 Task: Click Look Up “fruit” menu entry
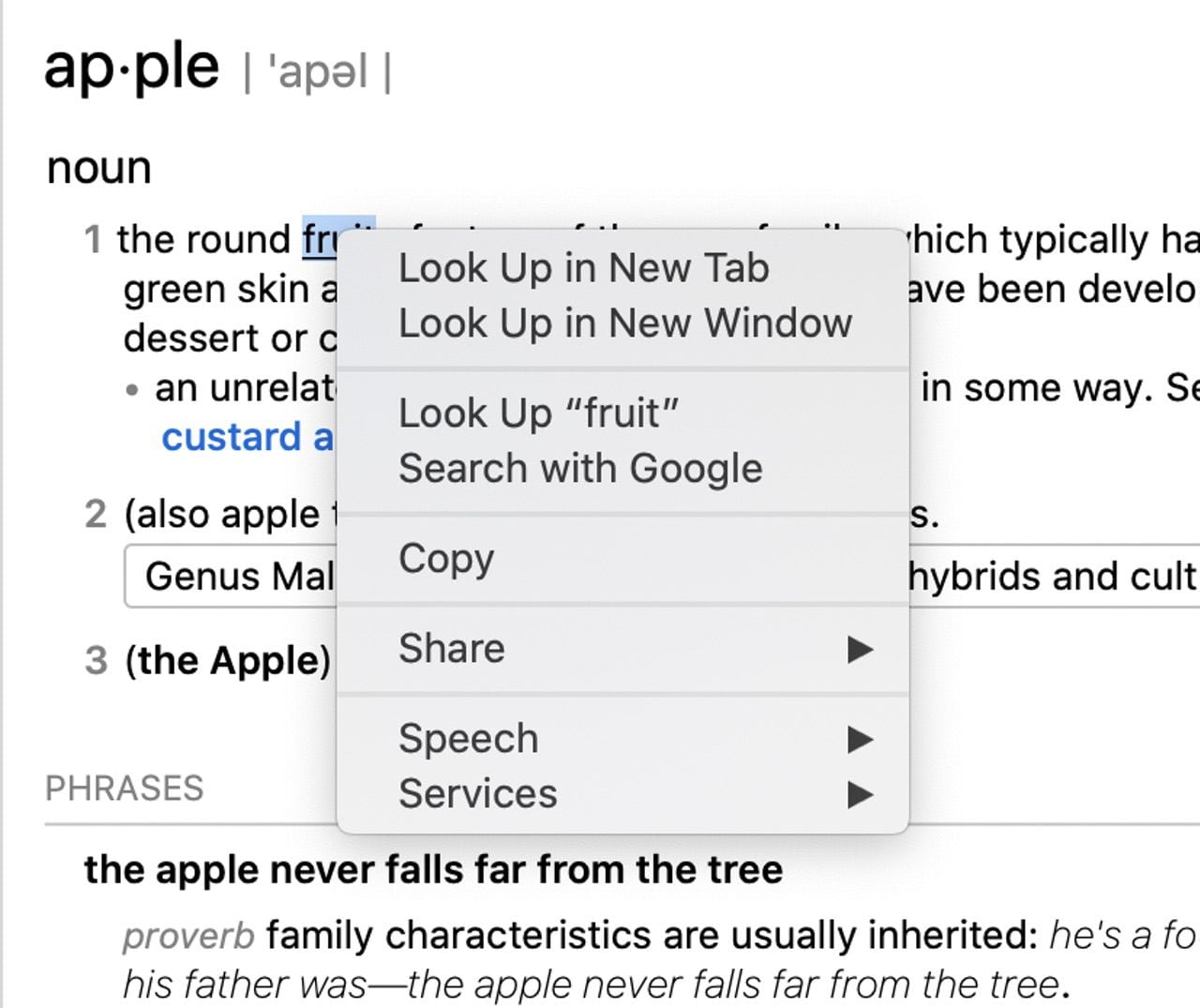[x=538, y=414]
